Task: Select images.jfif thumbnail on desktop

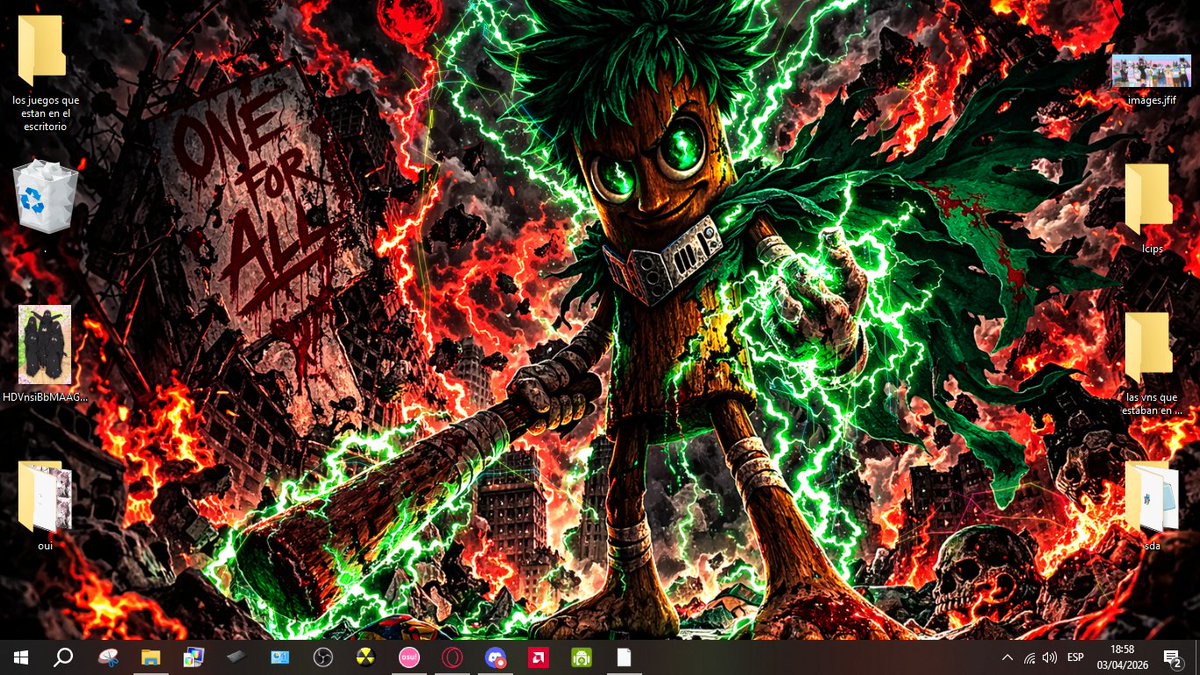Action: 1151,80
